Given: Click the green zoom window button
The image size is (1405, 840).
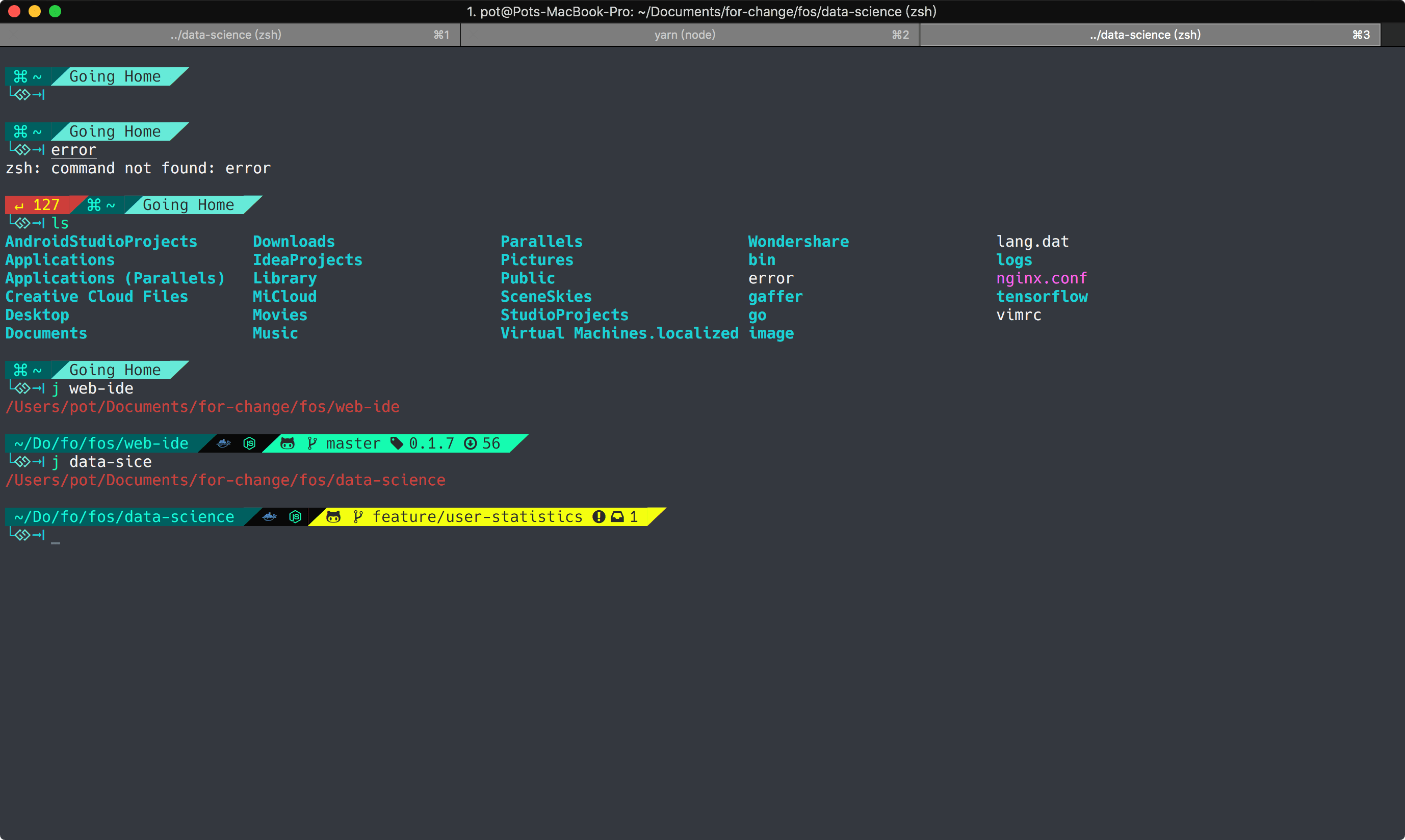Looking at the screenshot, I should point(55,11).
